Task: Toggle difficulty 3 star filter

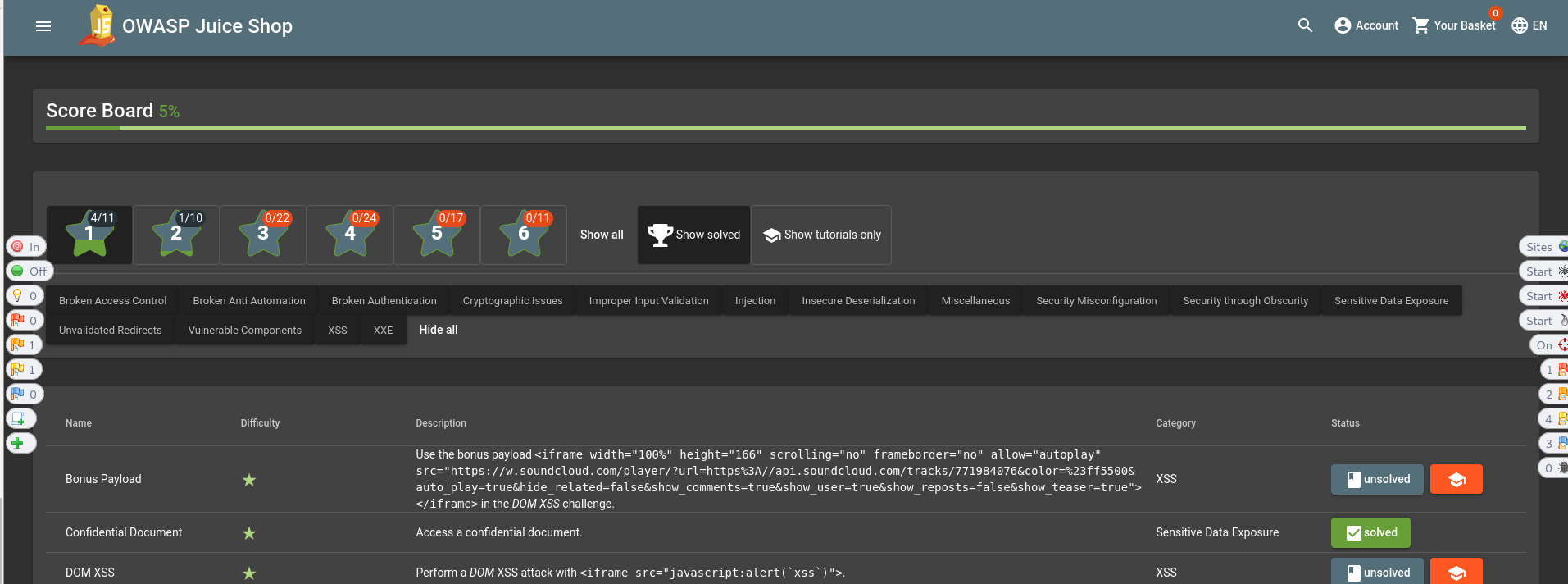Action: tap(263, 235)
